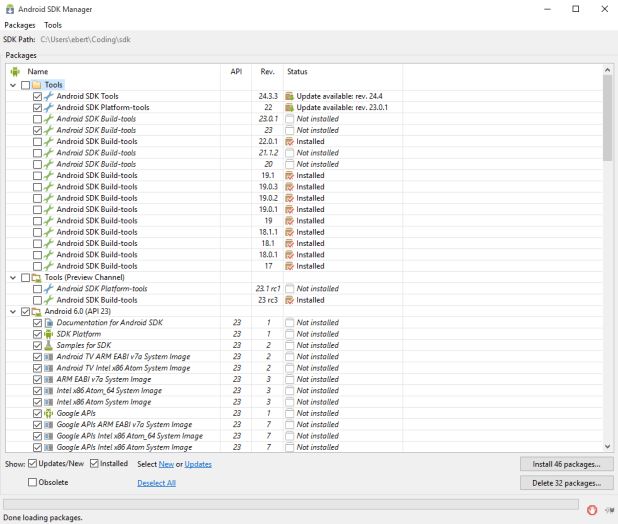Viewport: 618px width, 524px height.
Task: Click Build-tools 23 rc3 installed status icon
Action: (290, 300)
